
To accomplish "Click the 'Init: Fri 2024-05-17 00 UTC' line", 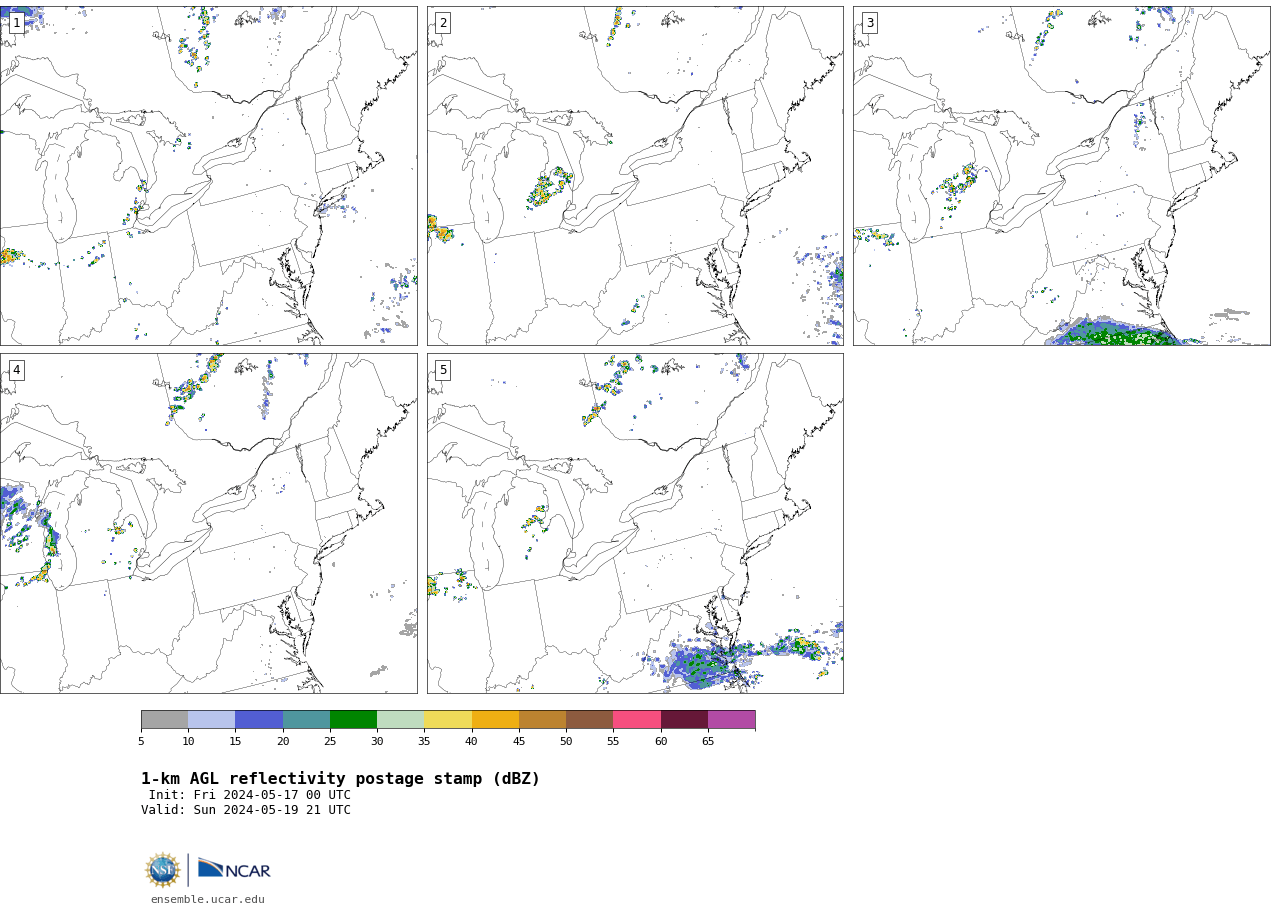I will (x=250, y=795).
